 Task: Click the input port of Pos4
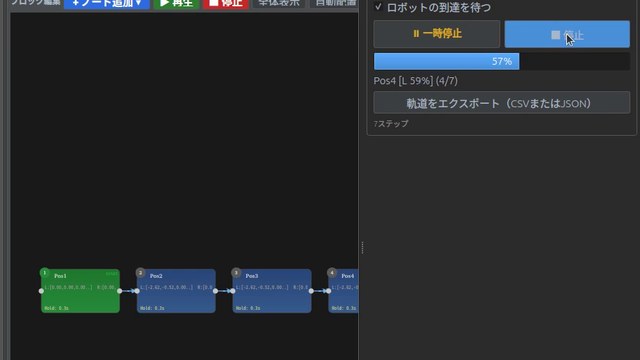(x=329, y=291)
